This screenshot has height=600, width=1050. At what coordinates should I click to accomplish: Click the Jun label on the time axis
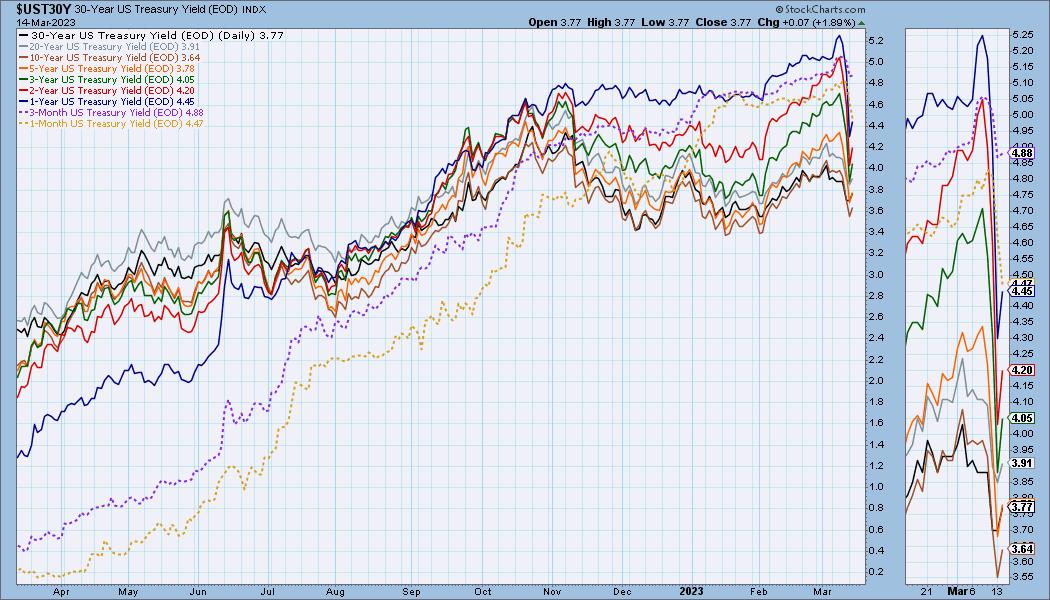point(198,591)
